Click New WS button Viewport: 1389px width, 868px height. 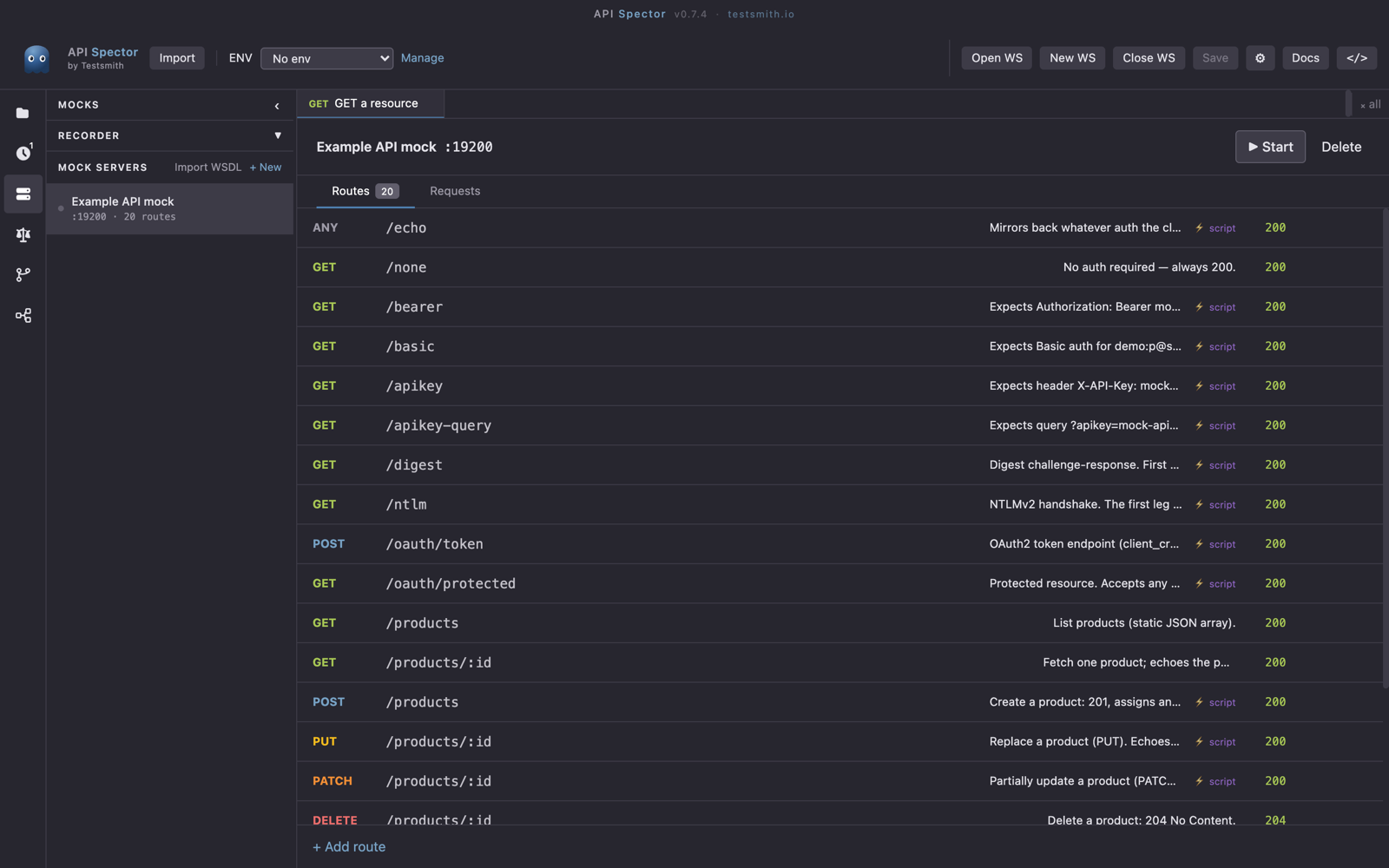tap(1072, 58)
